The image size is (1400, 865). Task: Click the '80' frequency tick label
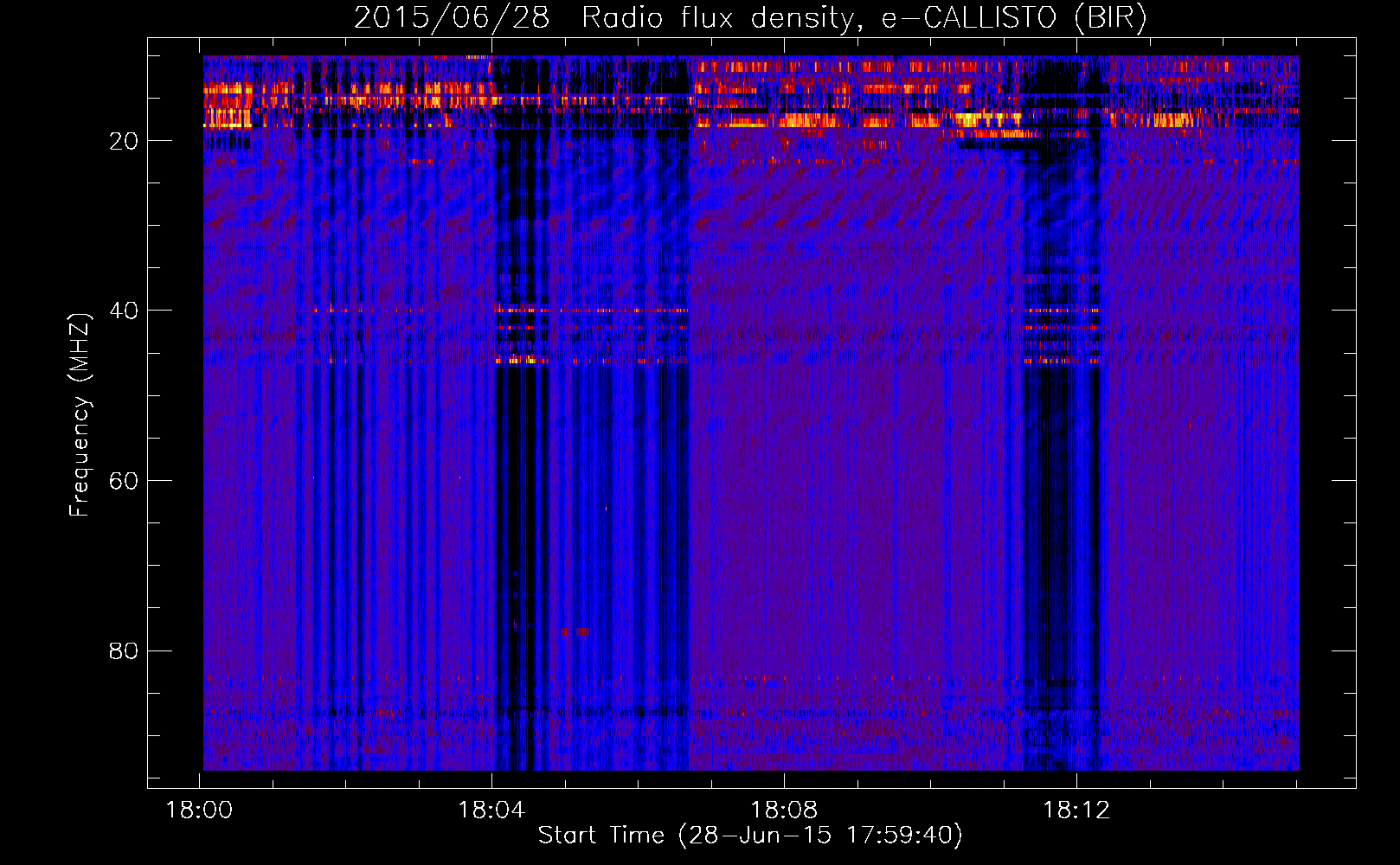click(x=124, y=650)
